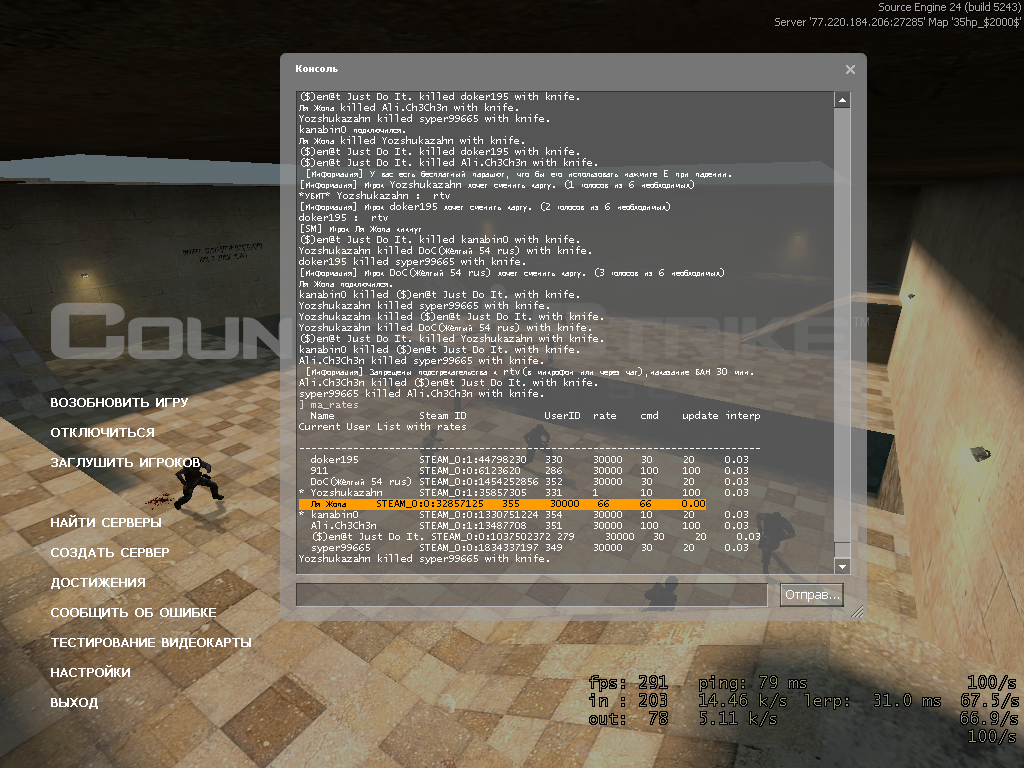Click the syper99665 STEAM_0:0:1834337197 rates row

click(530, 548)
